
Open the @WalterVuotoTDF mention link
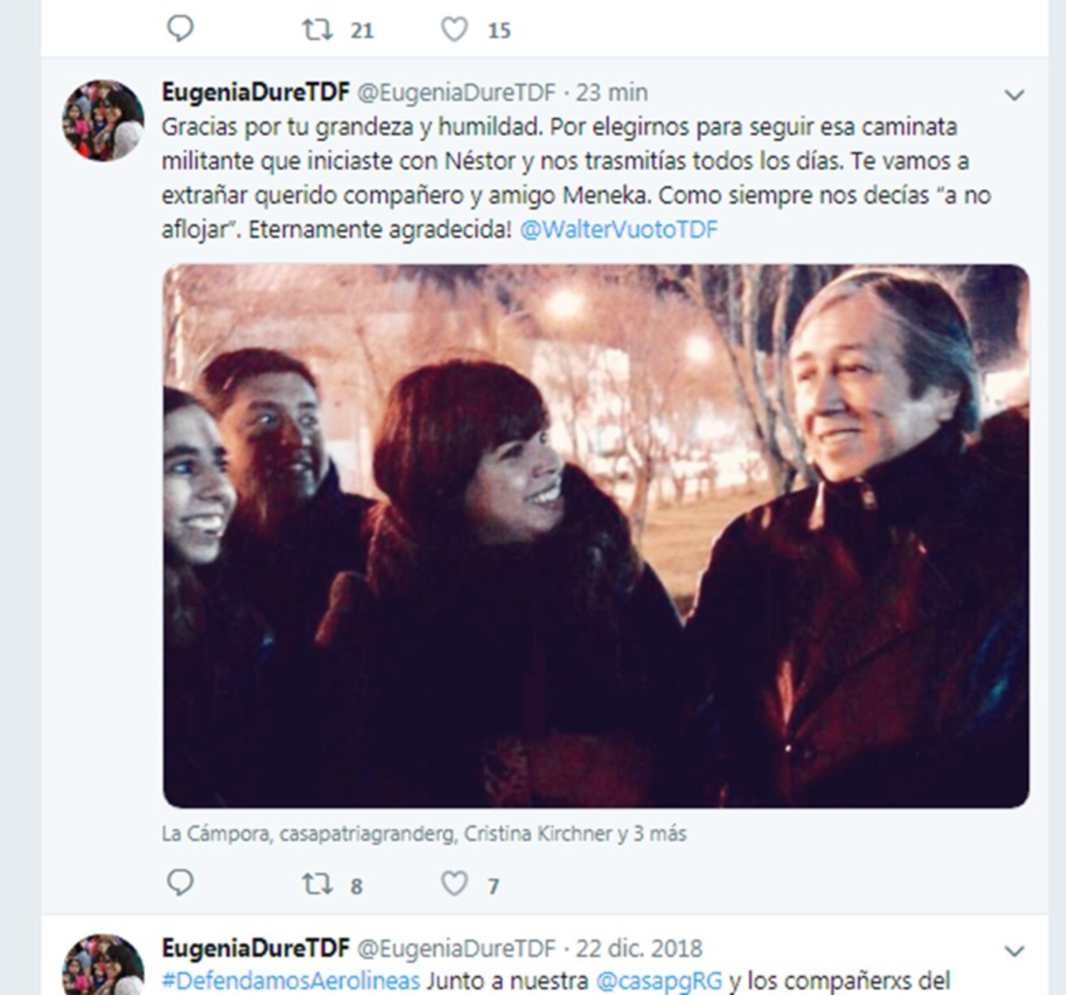coord(619,230)
